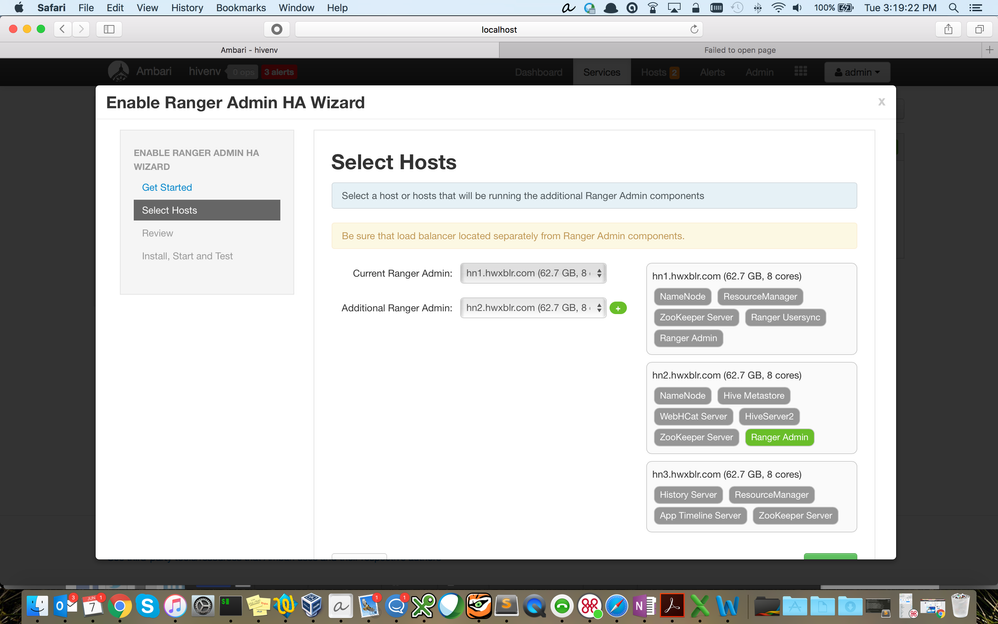Click the extension icon beside address bar
Viewport: 998px width, 624px height.
point(277,29)
